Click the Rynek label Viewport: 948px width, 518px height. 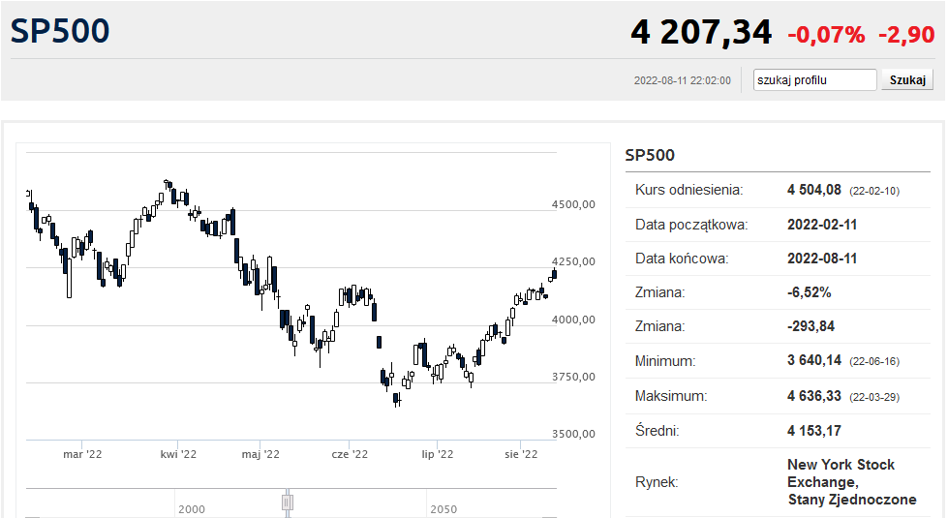[657, 482]
